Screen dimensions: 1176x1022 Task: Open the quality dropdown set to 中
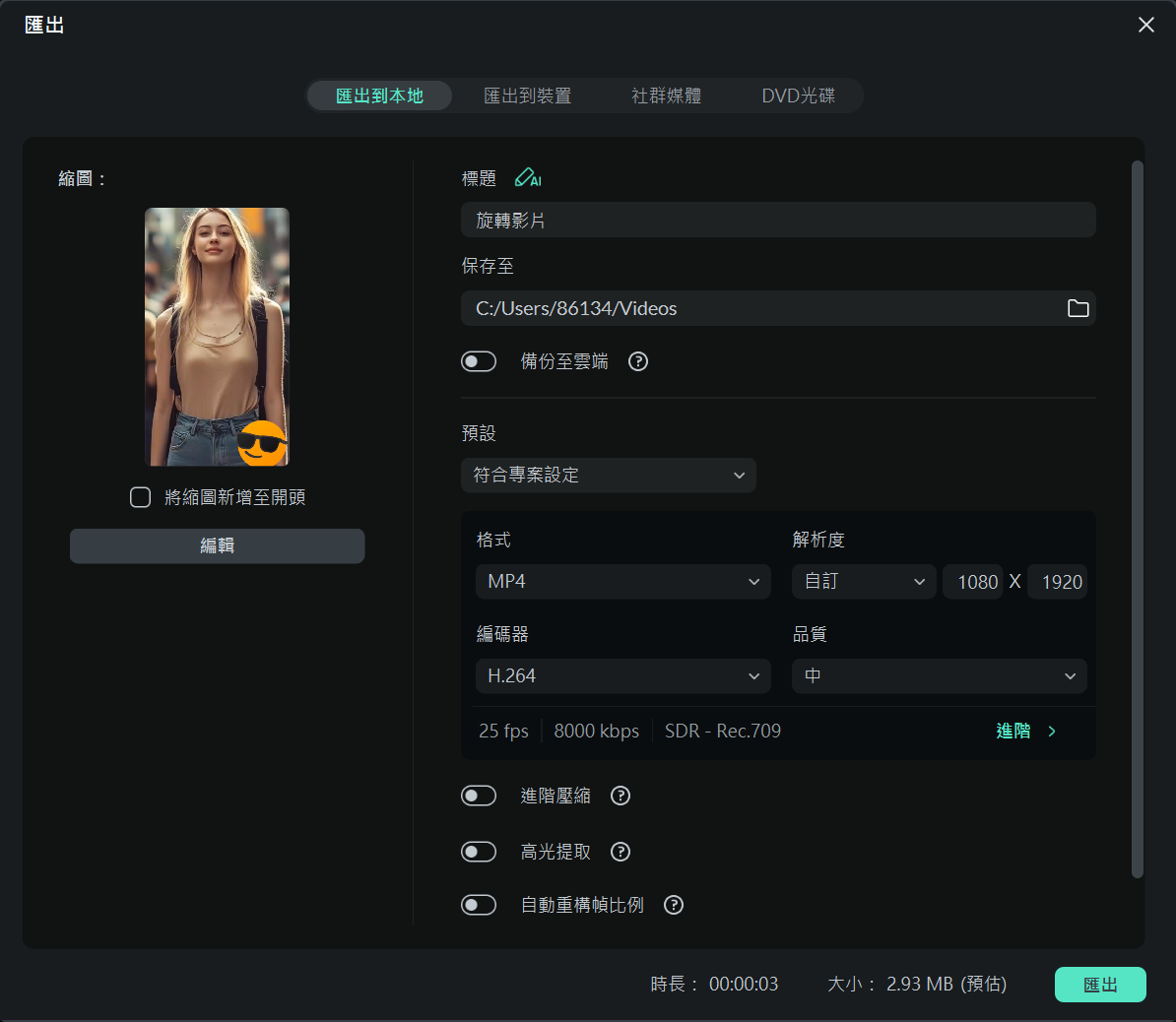939,675
